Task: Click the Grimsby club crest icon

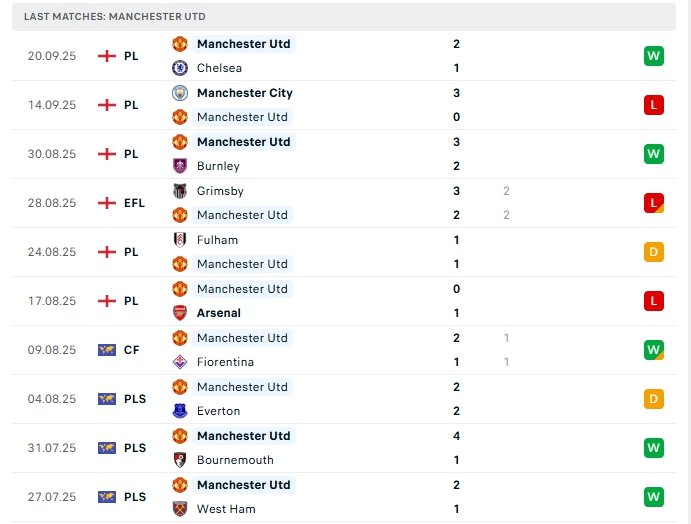Action: point(180,191)
